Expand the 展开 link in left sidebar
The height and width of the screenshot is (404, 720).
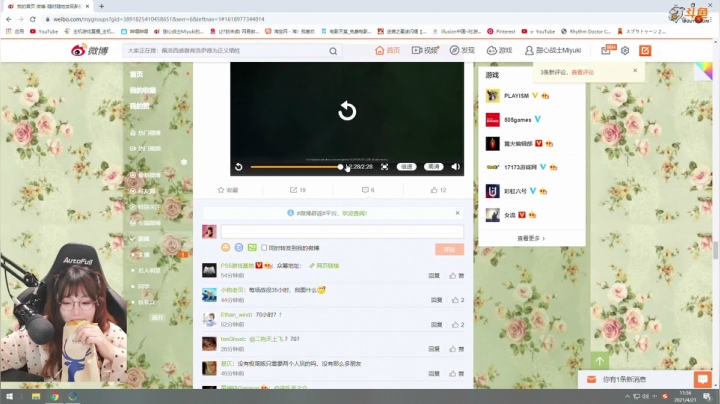click(158, 318)
